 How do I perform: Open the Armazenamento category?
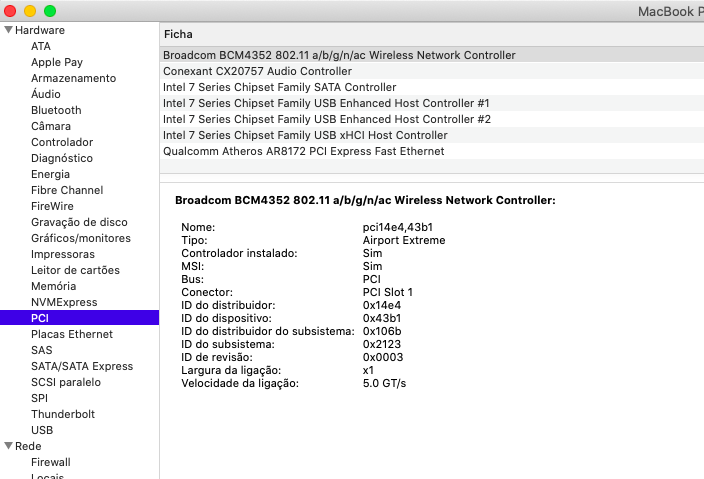point(74,78)
